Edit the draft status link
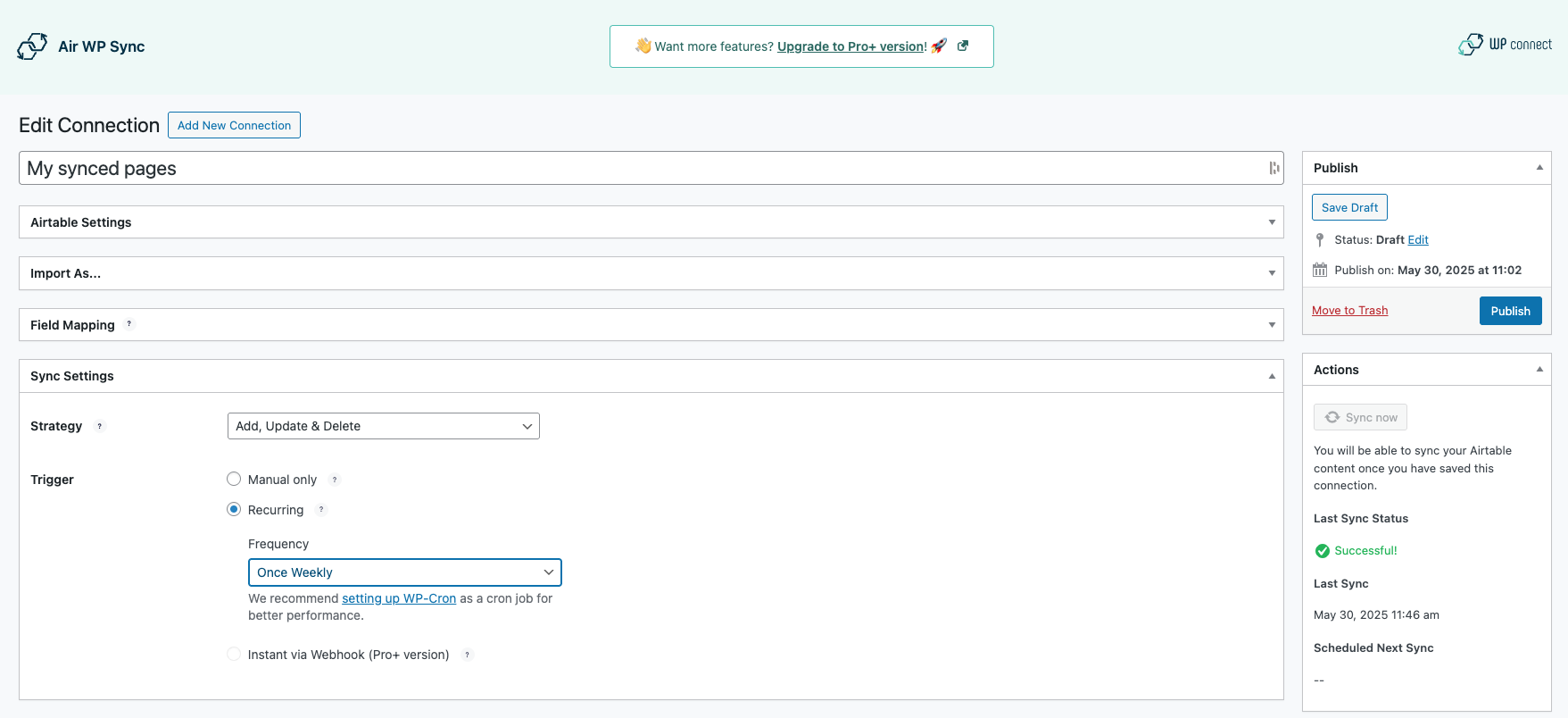The image size is (1568, 718). click(x=1418, y=240)
